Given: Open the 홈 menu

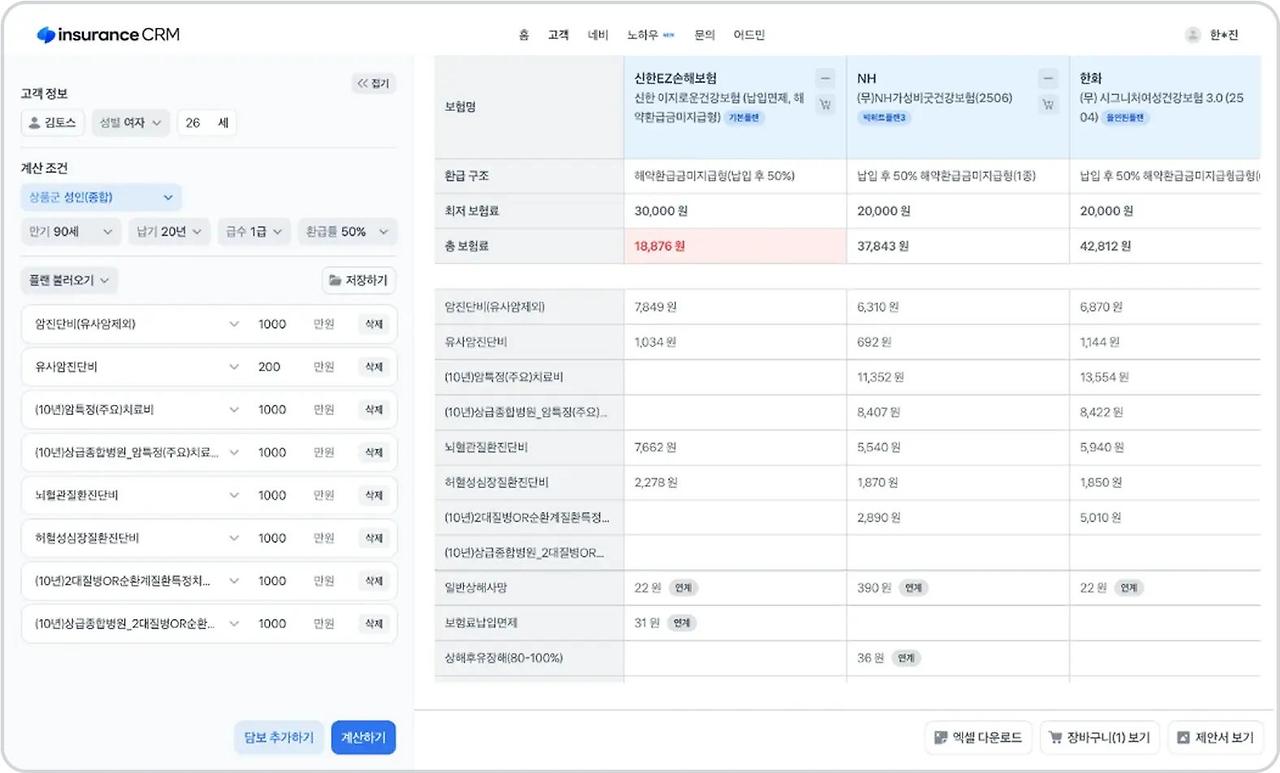Looking at the screenshot, I should (x=524, y=35).
